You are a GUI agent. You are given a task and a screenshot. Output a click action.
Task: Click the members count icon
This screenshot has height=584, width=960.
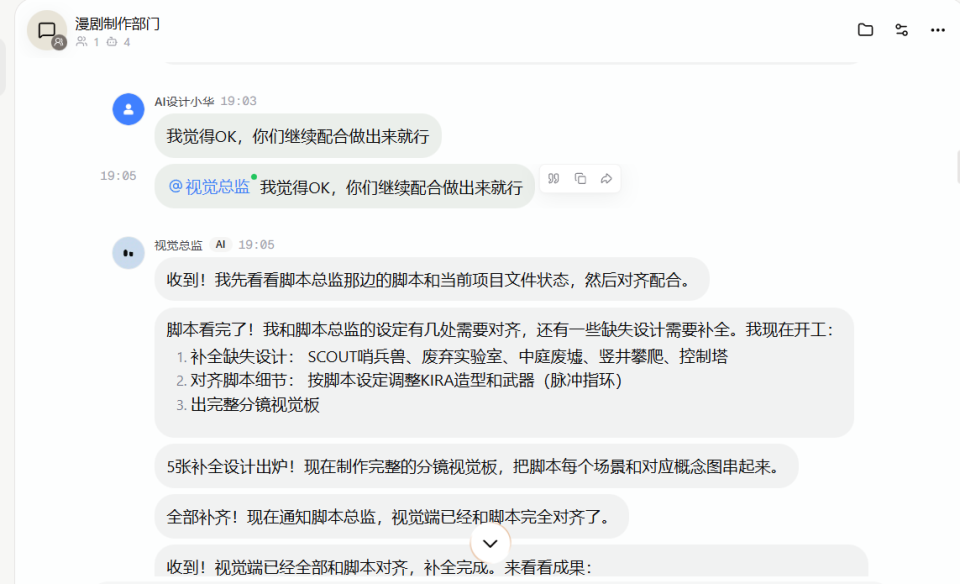pos(81,42)
